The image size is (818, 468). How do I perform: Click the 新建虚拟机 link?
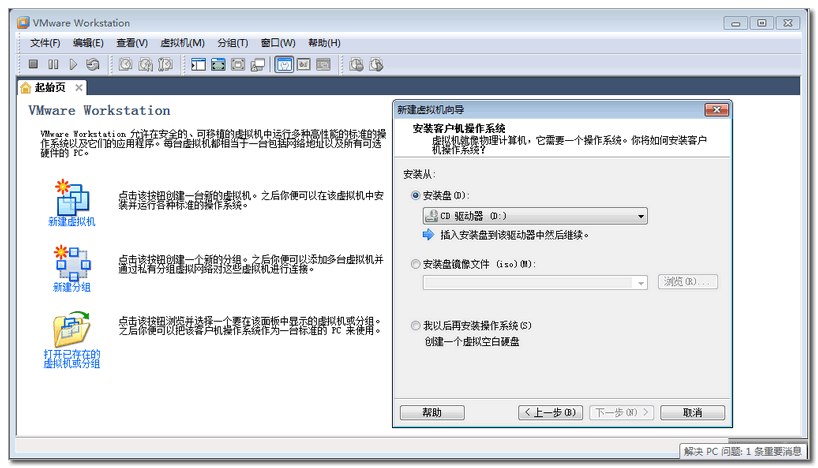[x=72, y=222]
